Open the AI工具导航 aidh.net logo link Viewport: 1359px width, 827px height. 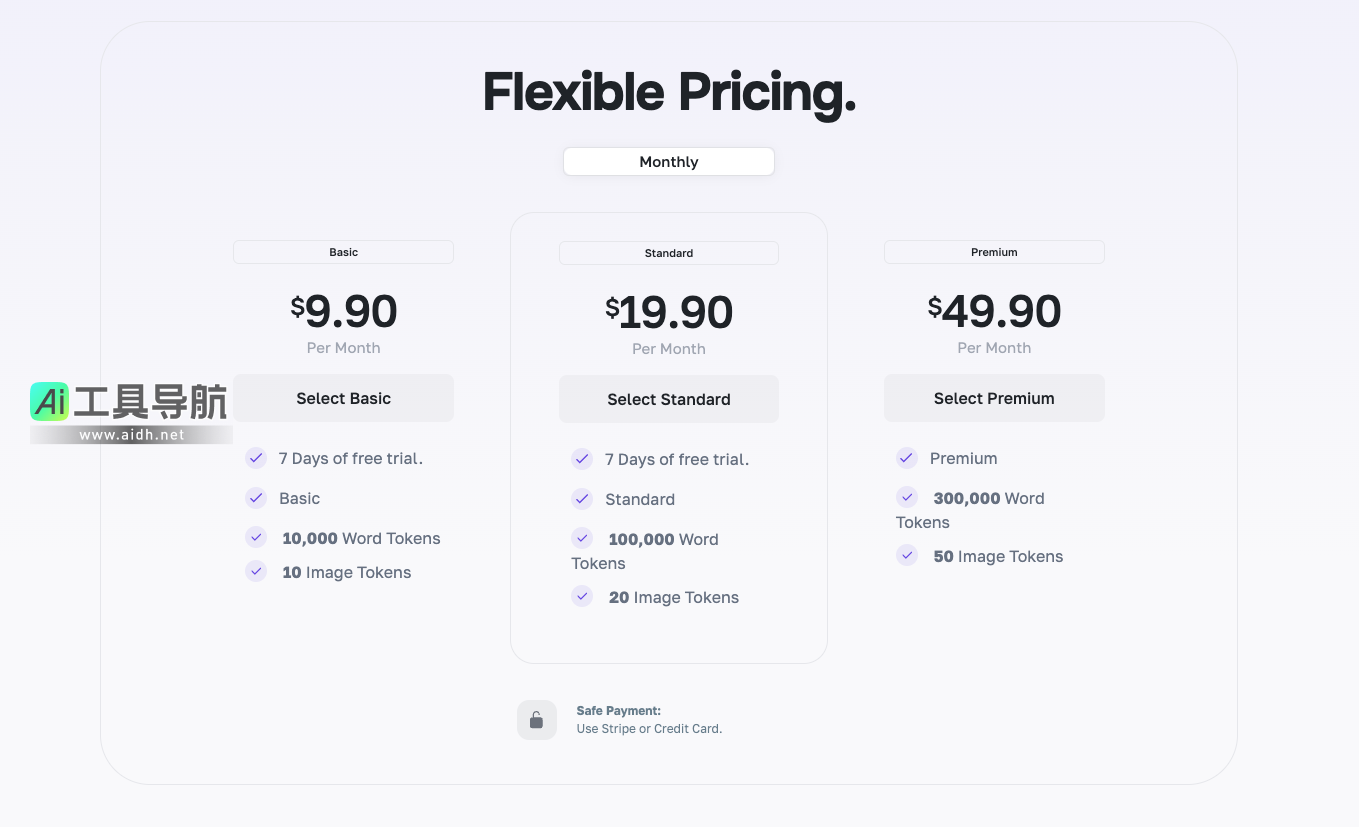[x=130, y=412]
